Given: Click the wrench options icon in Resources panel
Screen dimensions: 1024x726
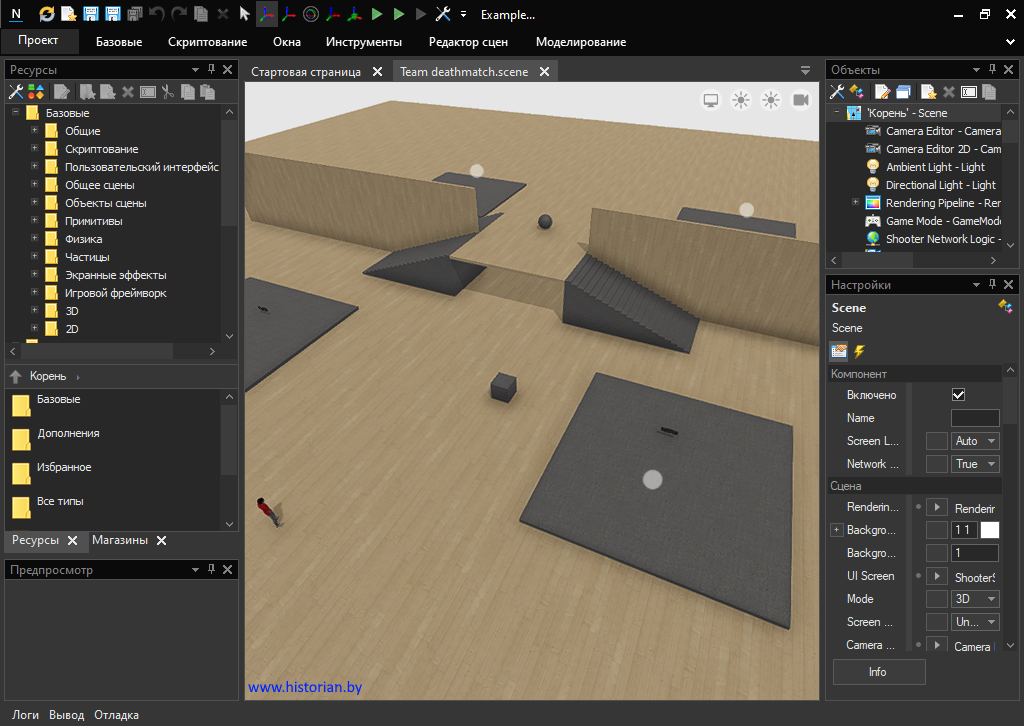Looking at the screenshot, I should [x=16, y=92].
